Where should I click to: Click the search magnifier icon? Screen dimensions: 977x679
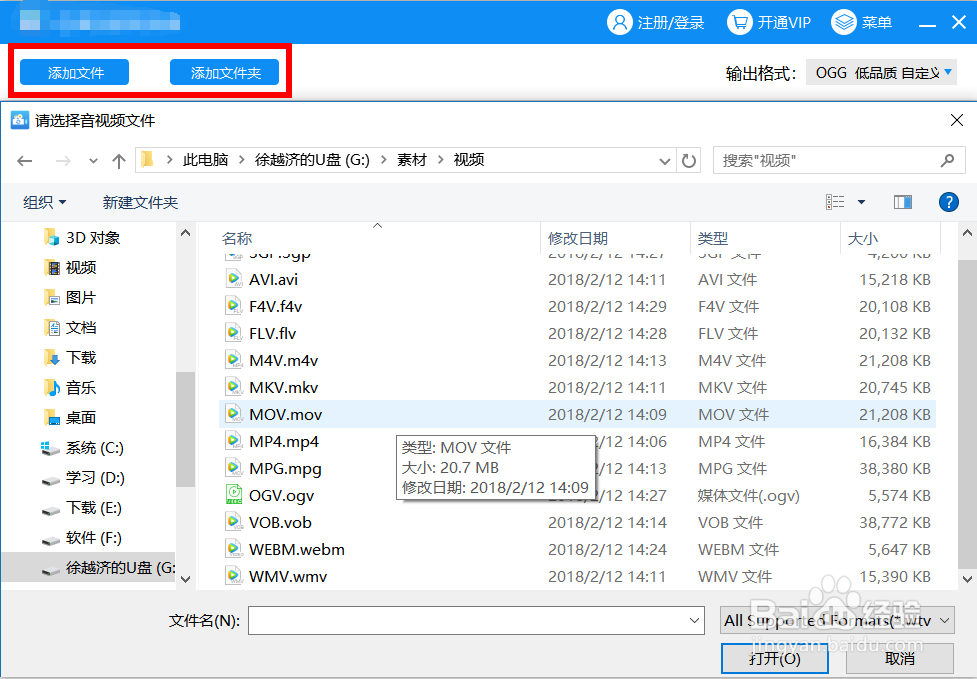947,160
